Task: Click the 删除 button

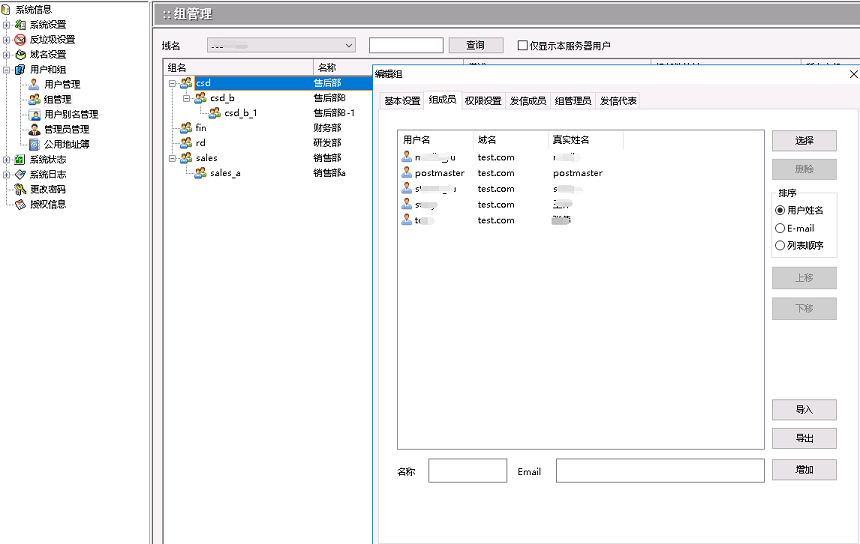Action: [804, 169]
